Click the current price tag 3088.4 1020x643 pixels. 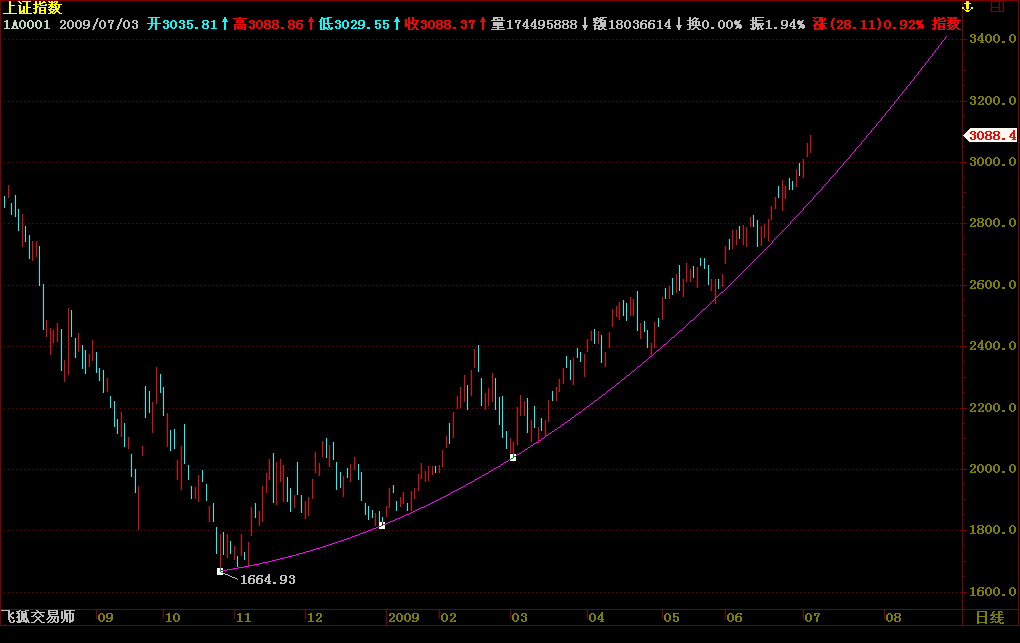(990, 135)
